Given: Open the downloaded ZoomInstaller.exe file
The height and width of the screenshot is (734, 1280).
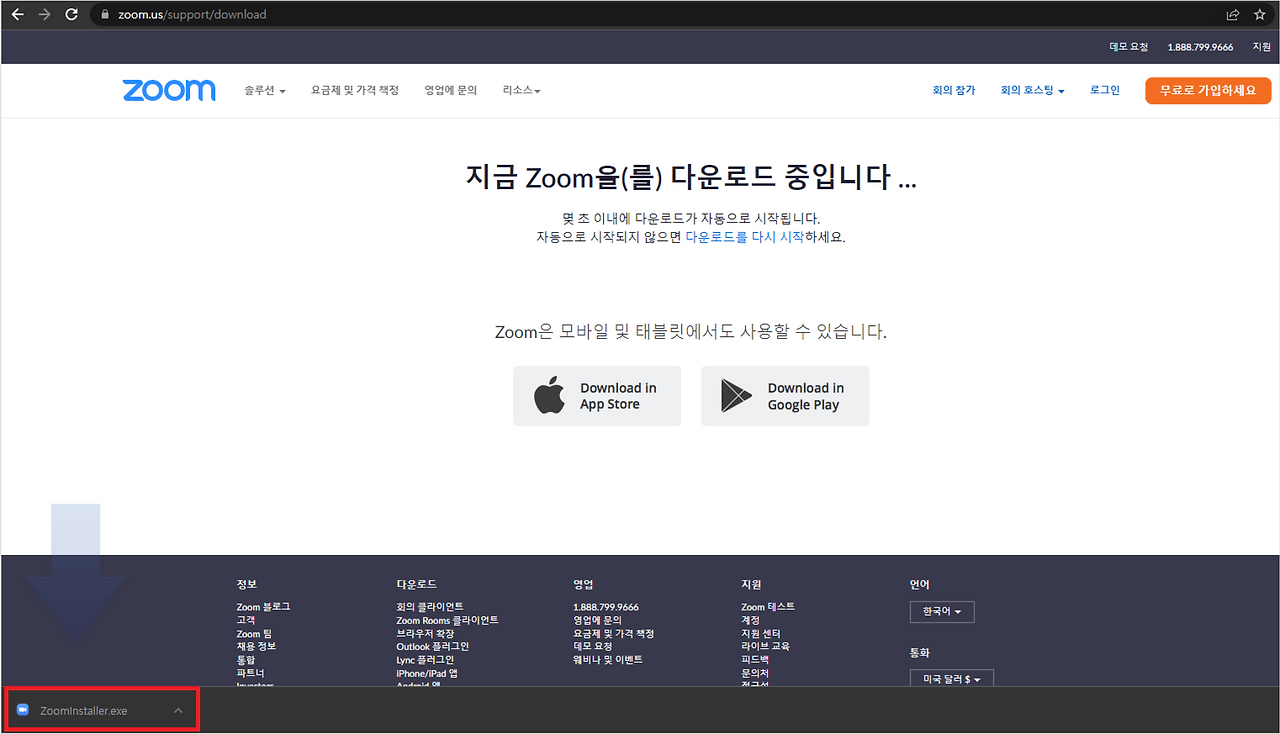Looking at the screenshot, I should pyautogui.click(x=84, y=711).
